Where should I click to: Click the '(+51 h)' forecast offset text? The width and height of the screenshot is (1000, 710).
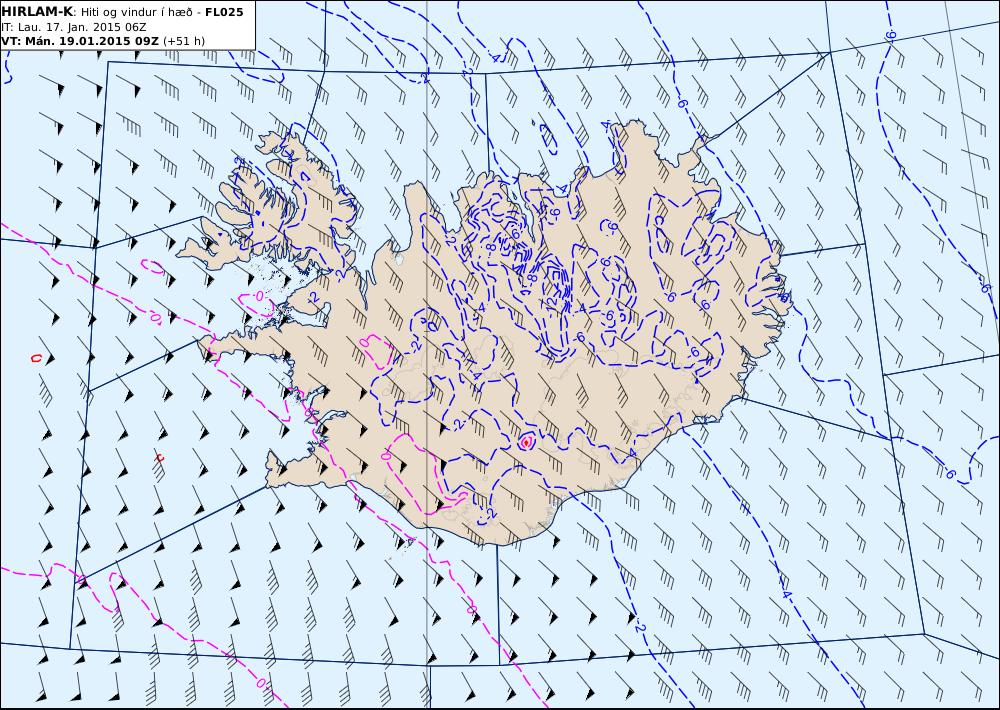tap(184, 41)
